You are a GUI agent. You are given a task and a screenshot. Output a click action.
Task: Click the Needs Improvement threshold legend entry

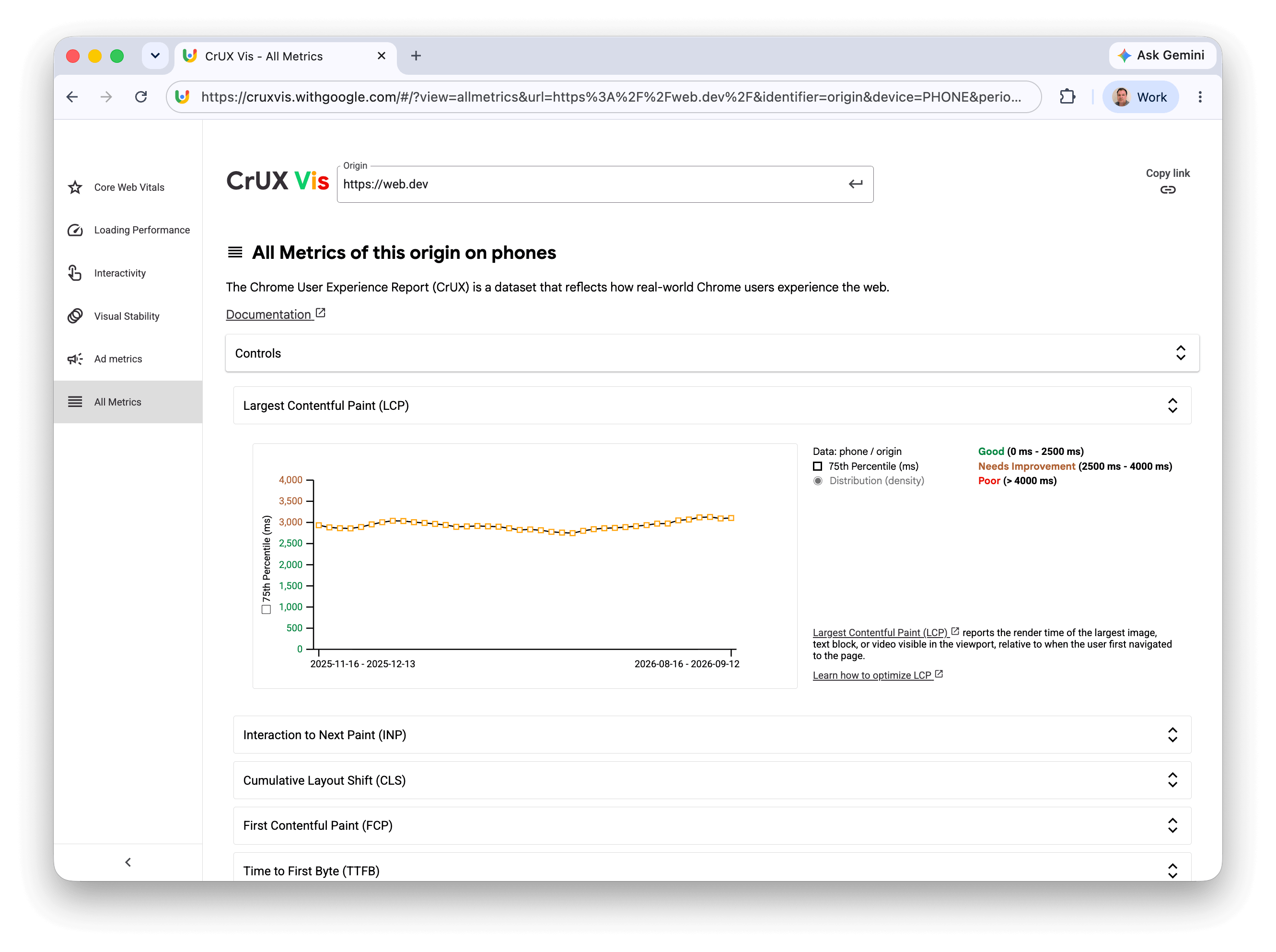click(x=1075, y=466)
